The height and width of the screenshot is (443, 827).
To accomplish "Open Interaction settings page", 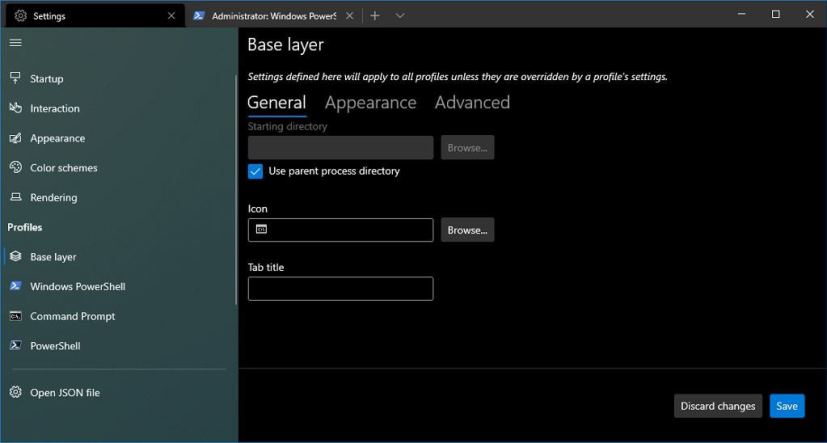I will tap(119, 108).
